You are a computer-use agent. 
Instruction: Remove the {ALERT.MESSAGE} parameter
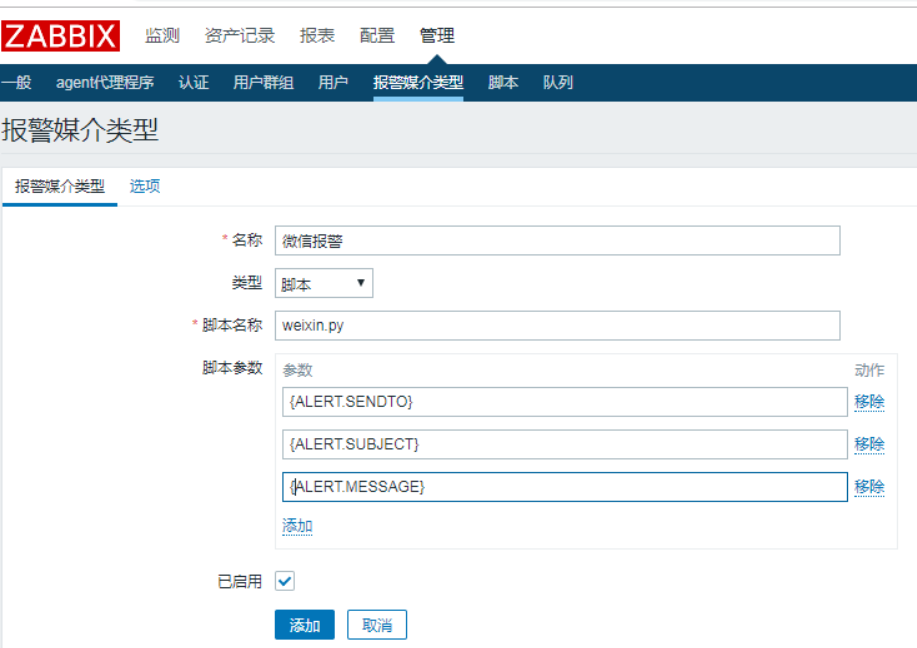(869, 487)
